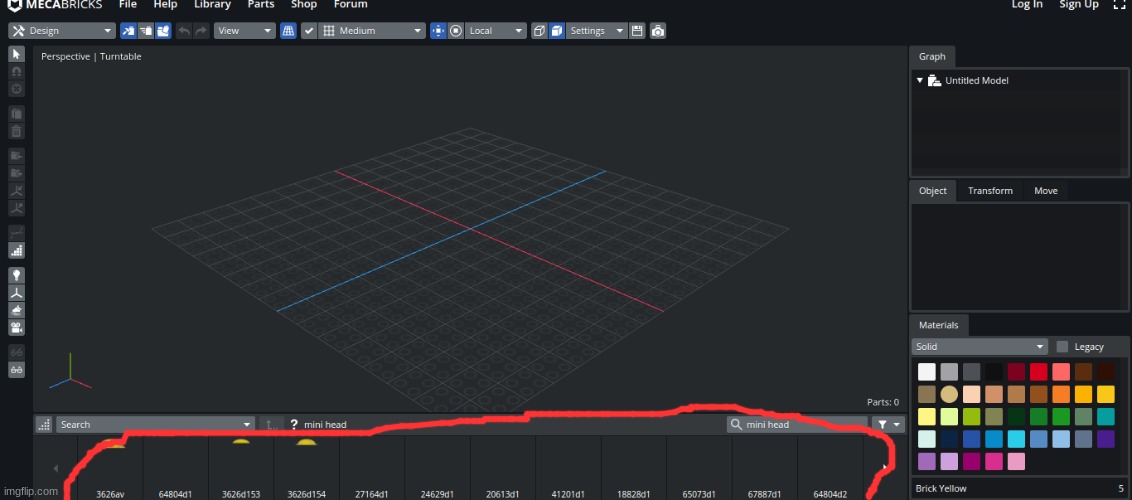Click the left arrow of the parts strip
Screen dimensions: 1132x500
[56, 468]
